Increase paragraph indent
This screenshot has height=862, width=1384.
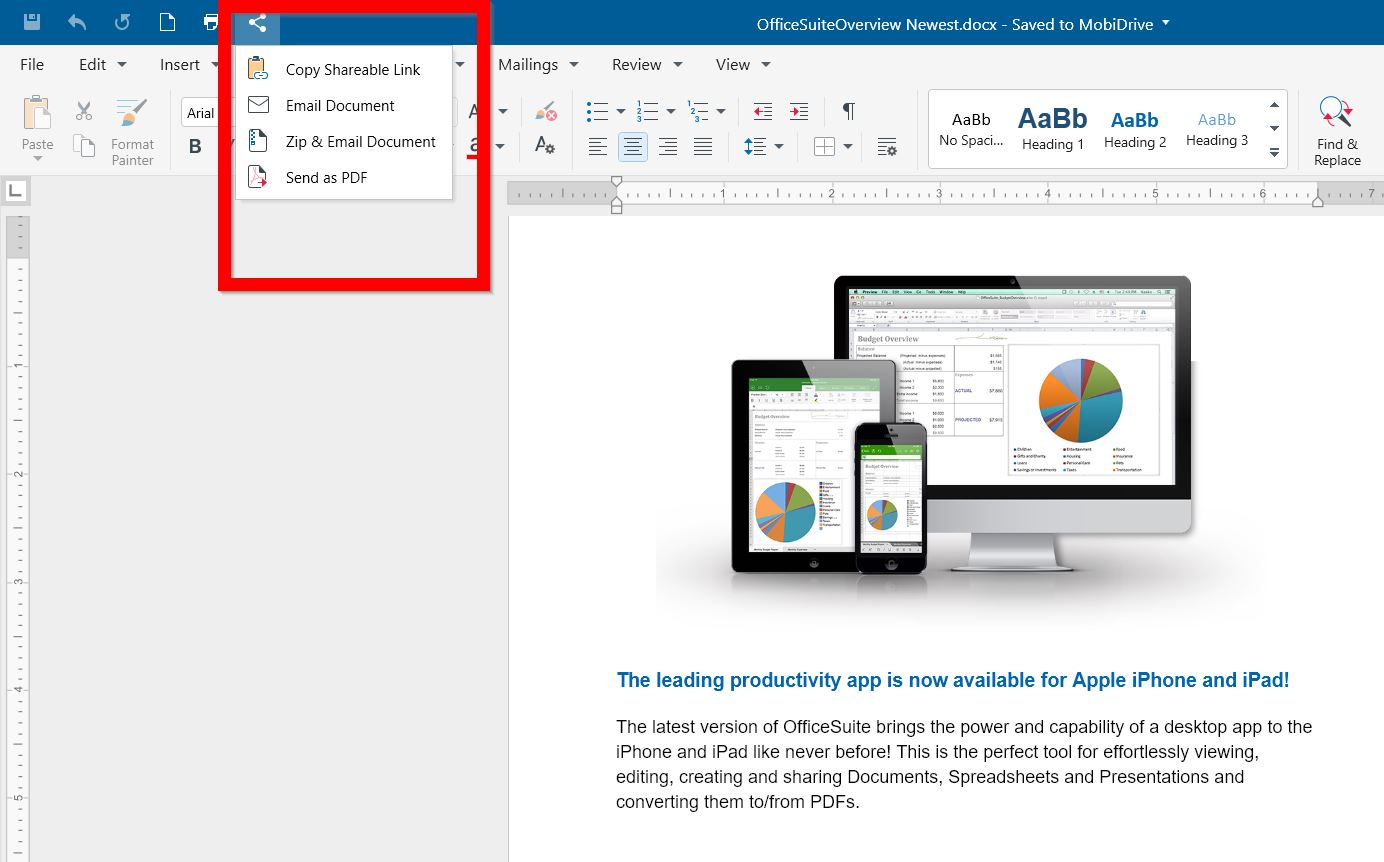point(799,111)
